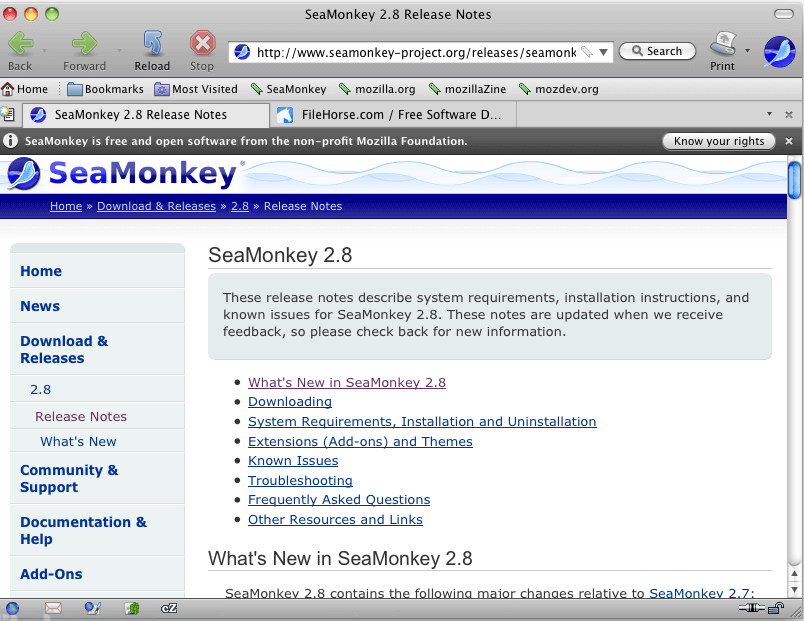Screen dimensions: 804x621
Task: Click the Home breadcrumb link
Action: click(66, 206)
